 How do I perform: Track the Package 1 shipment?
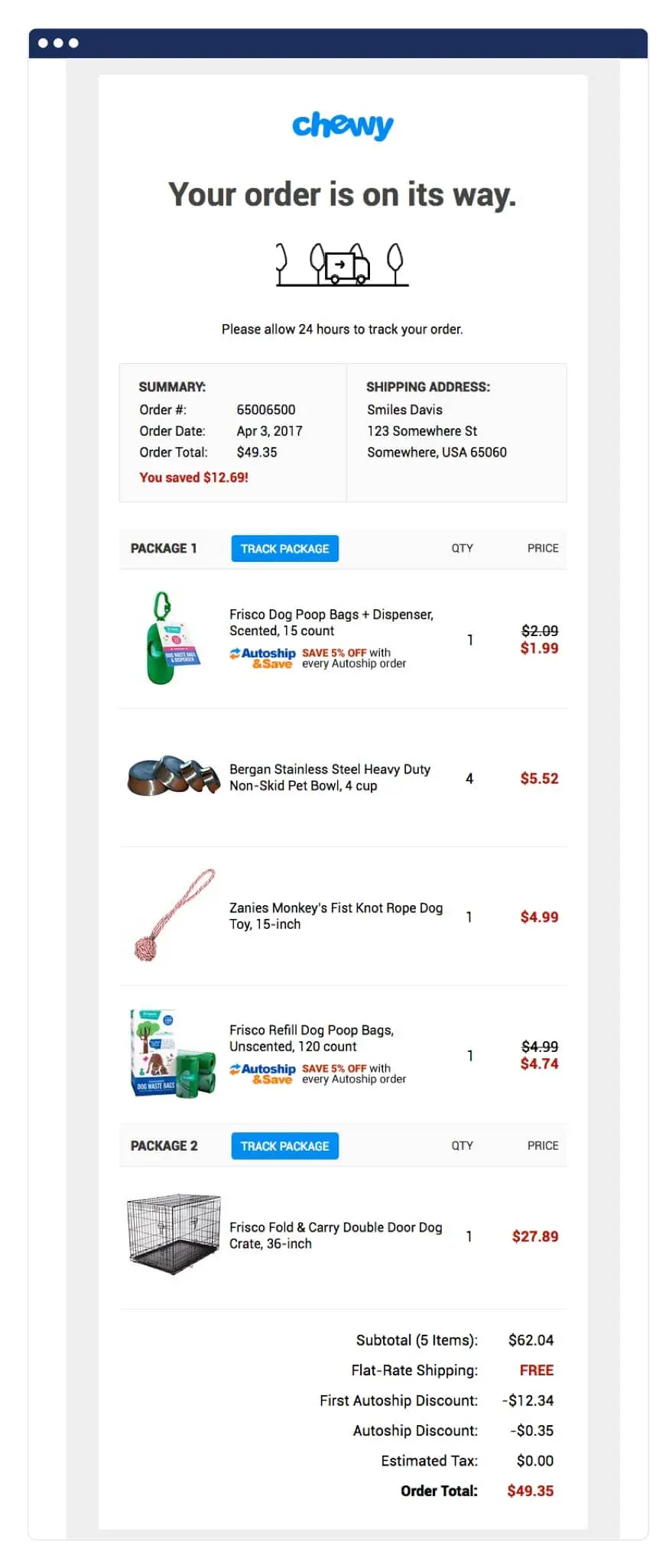click(x=284, y=548)
